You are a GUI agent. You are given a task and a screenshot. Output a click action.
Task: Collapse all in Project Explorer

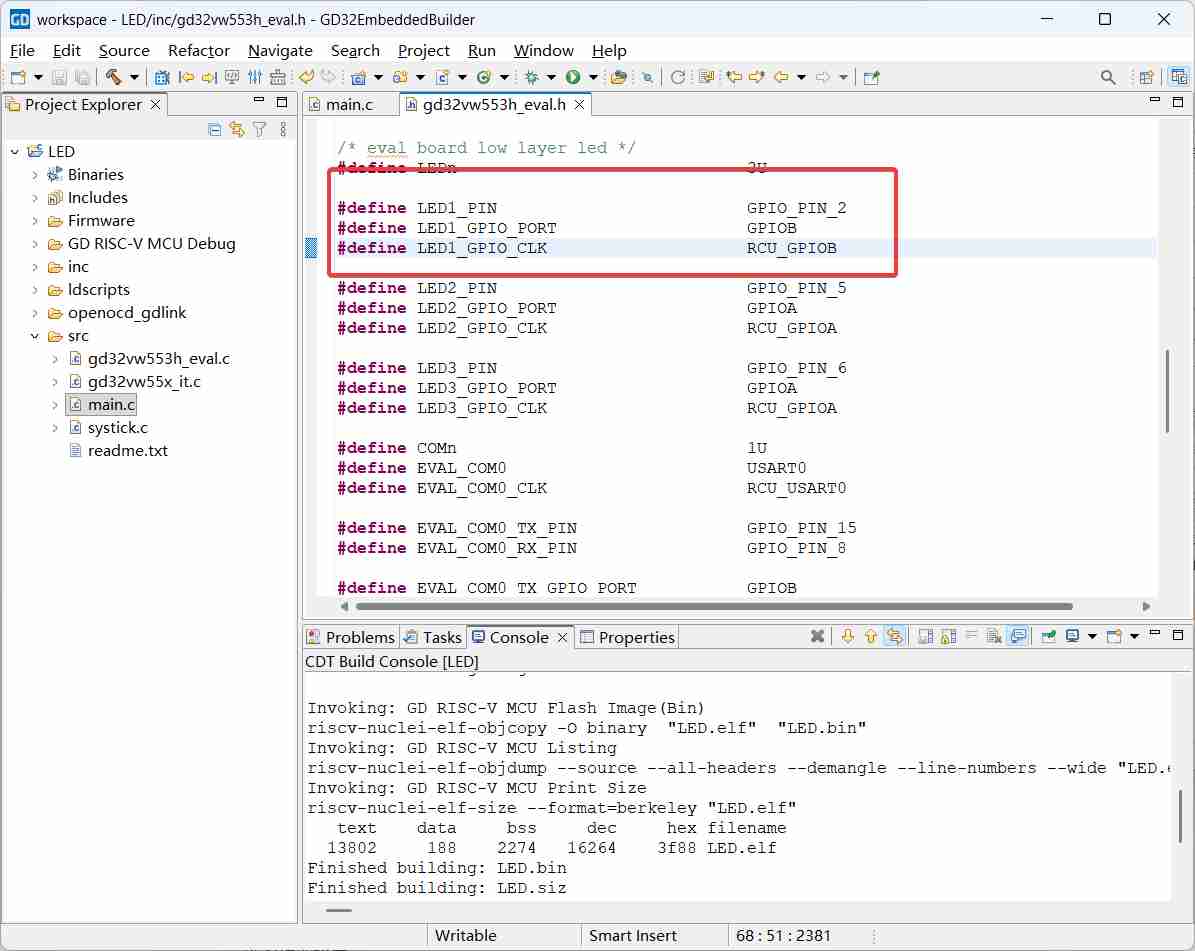point(214,129)
